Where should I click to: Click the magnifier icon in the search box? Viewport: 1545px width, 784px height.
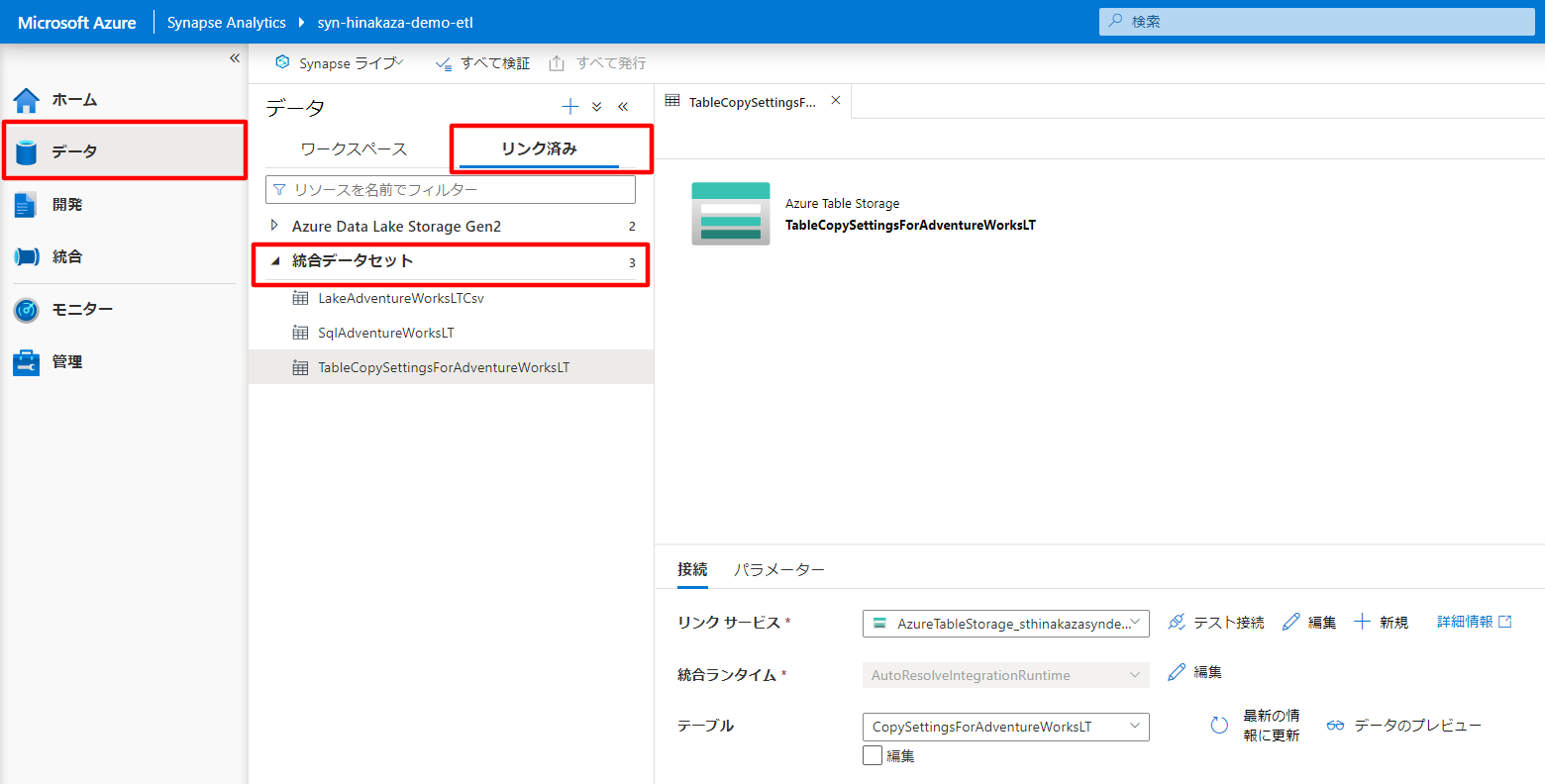coord(1115,21)
